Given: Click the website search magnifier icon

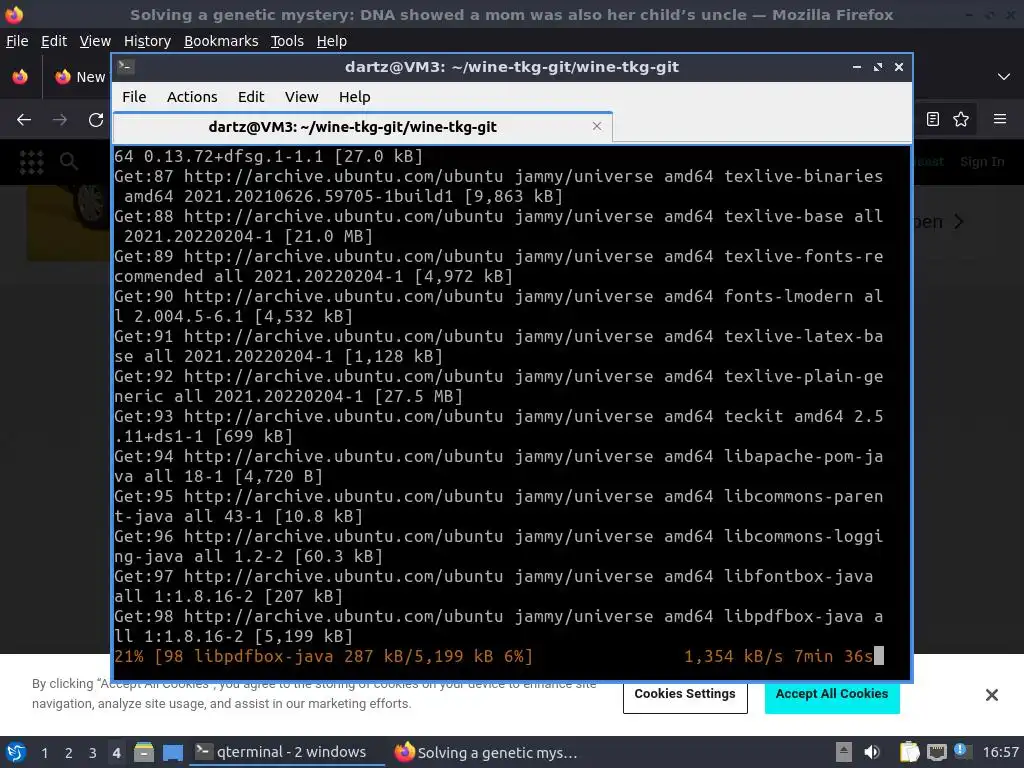Looking at the screenshot, I should coord(69,161).
